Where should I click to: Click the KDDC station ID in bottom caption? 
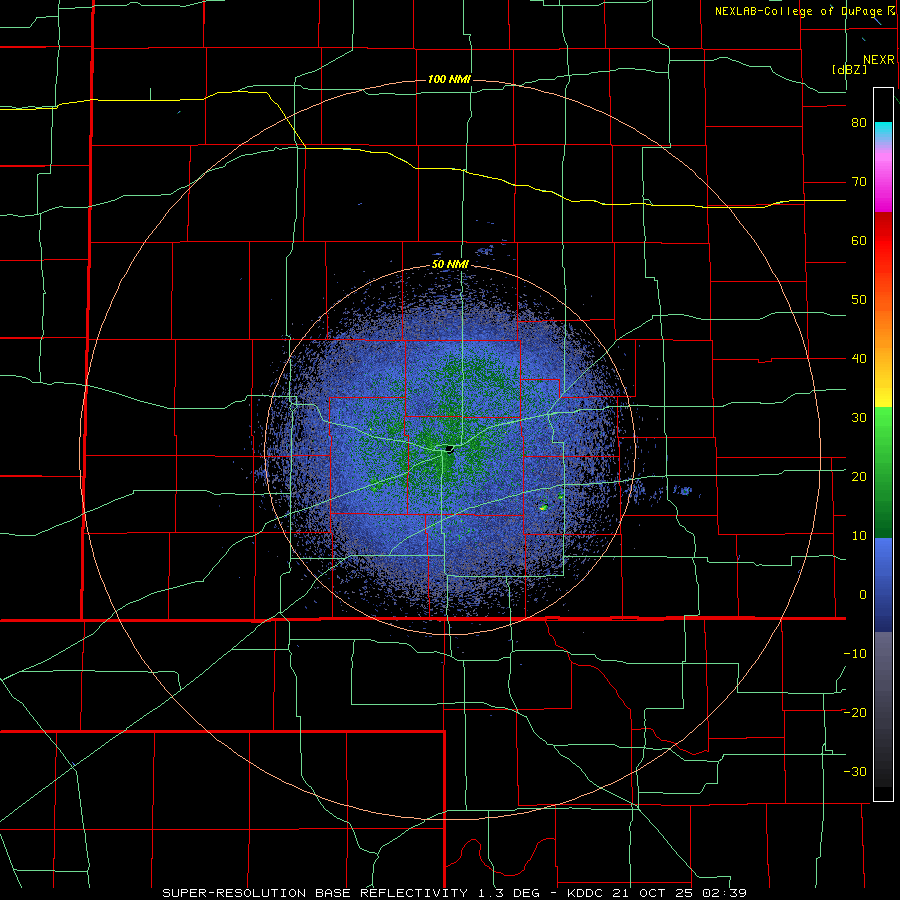point(587,893)
